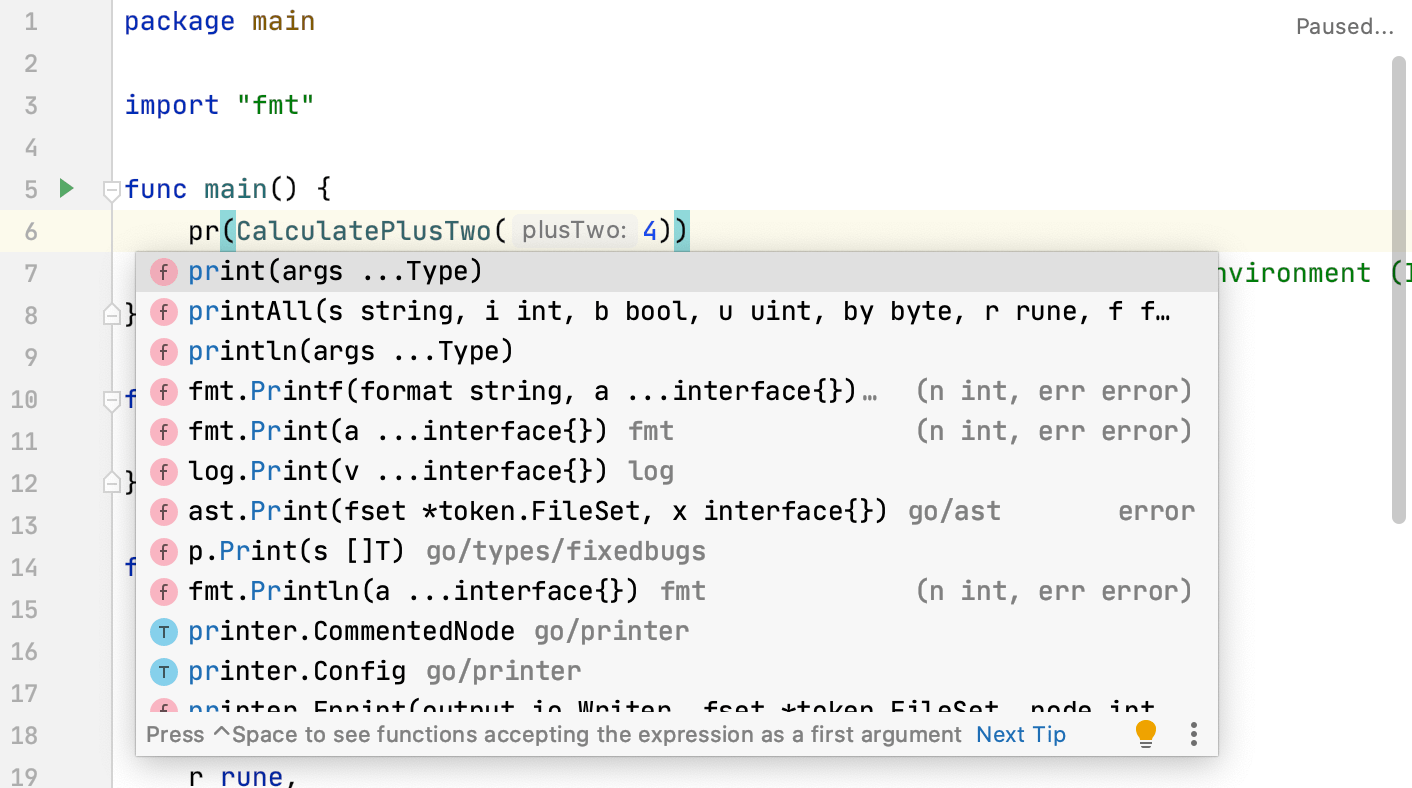Click the type icon beside printer.CommentedNode
The image size is (1412, 788).
pyautogui.click(x=163, y=631)
